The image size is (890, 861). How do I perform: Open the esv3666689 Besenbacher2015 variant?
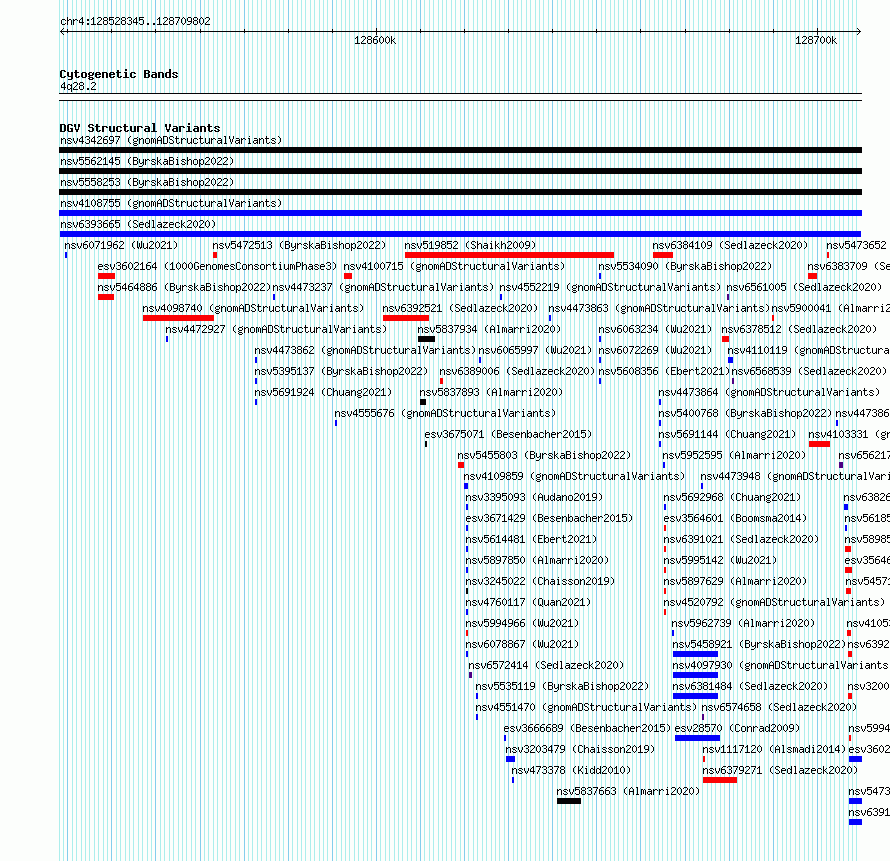(x=587, y=728)
